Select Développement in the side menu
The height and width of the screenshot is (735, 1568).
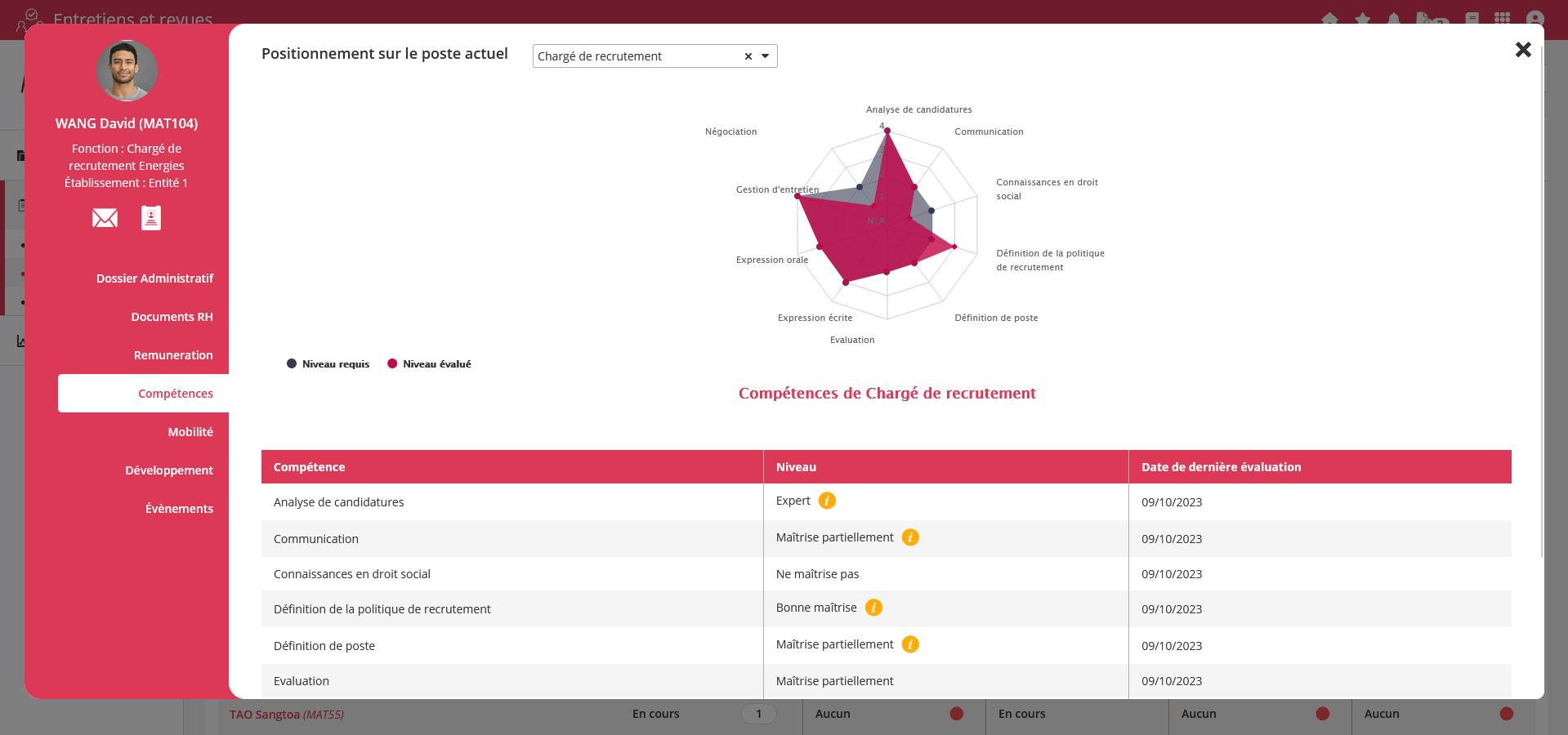click(168, 470)
